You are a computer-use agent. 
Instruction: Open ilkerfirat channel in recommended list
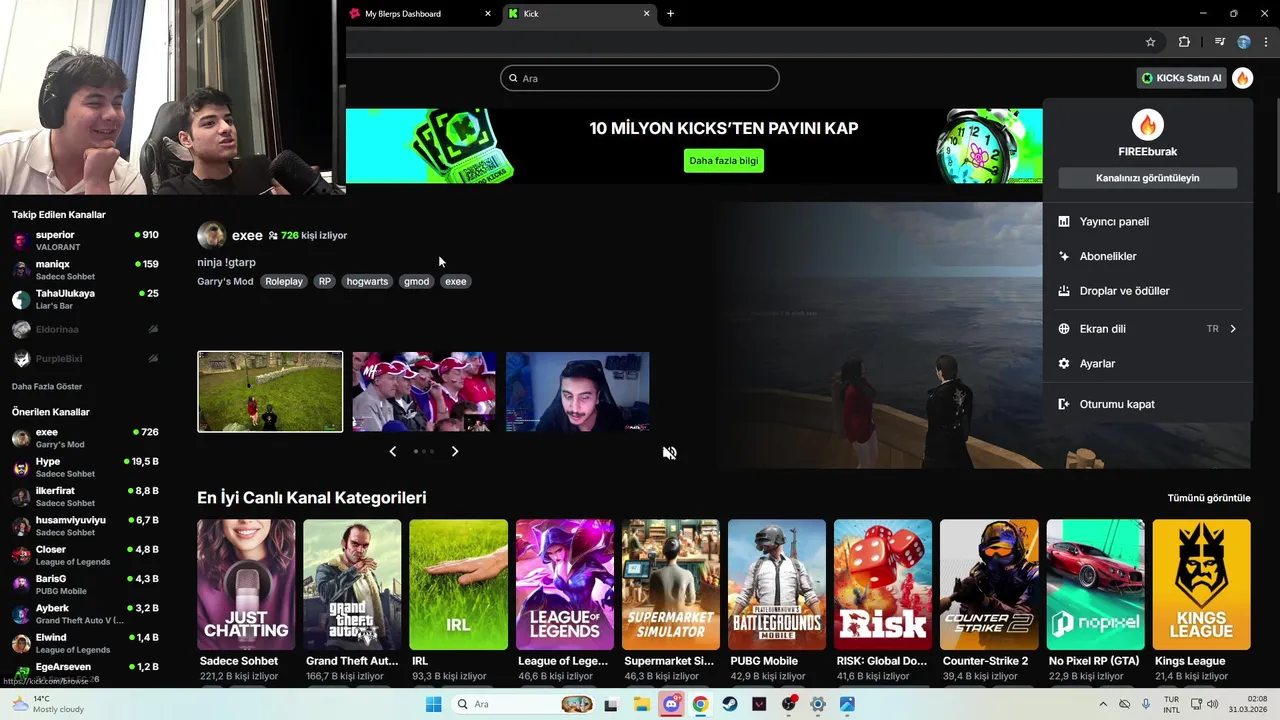[x=85, y=497]
